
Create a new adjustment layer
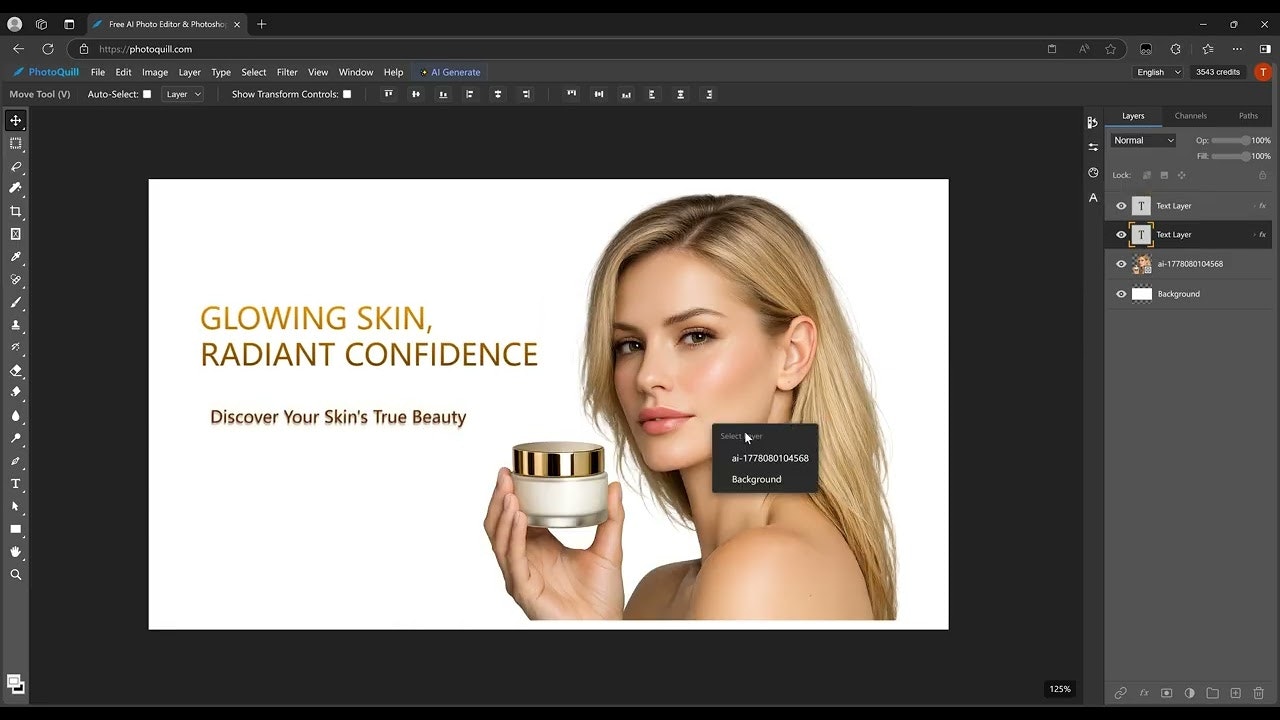coord(1190,693)
